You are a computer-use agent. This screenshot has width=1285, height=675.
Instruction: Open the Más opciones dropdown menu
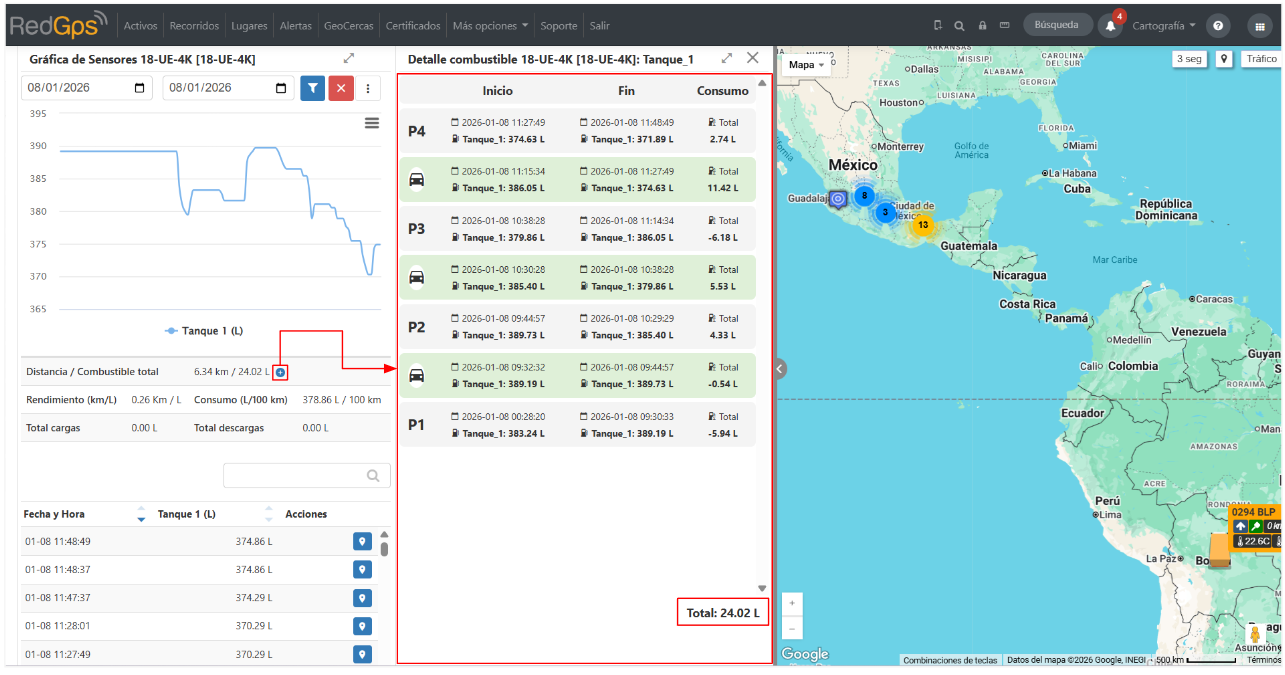[490, 26]
